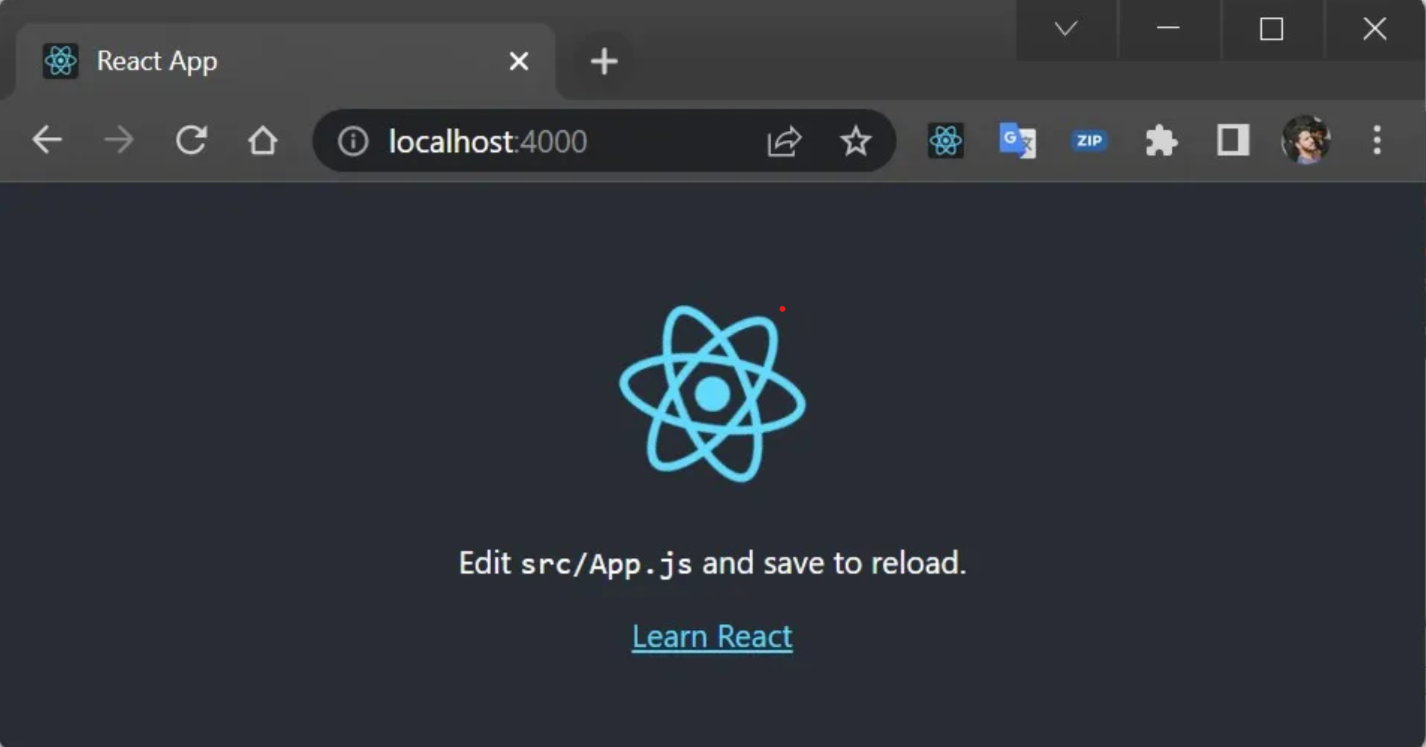This screenshot has width=1426, height=747.
Task: Close the React App tab
Action: (518, 62)
